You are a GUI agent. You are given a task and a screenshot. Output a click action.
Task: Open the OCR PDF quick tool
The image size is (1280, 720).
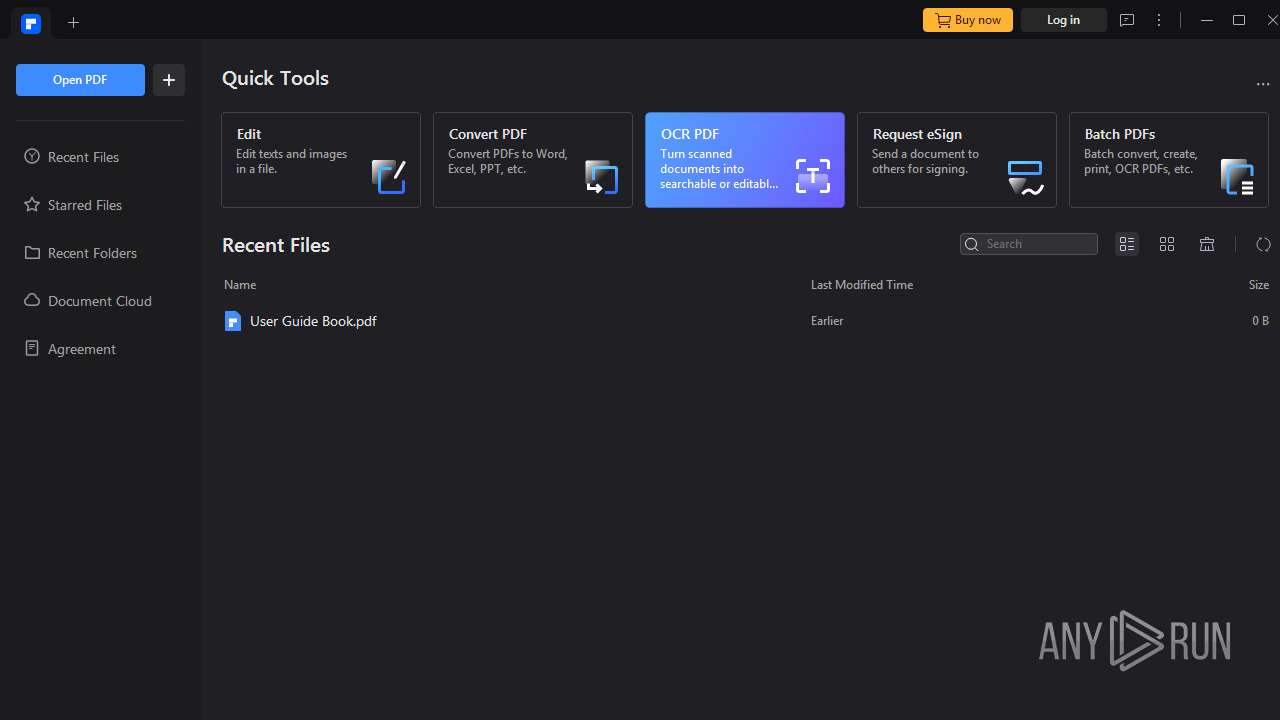(745, 160)
